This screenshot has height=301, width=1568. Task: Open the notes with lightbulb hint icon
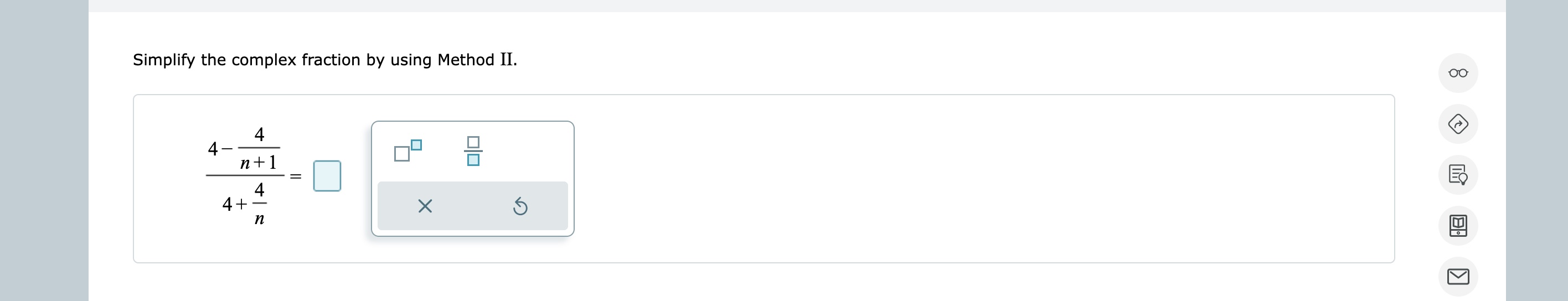tap(1458, 175)
